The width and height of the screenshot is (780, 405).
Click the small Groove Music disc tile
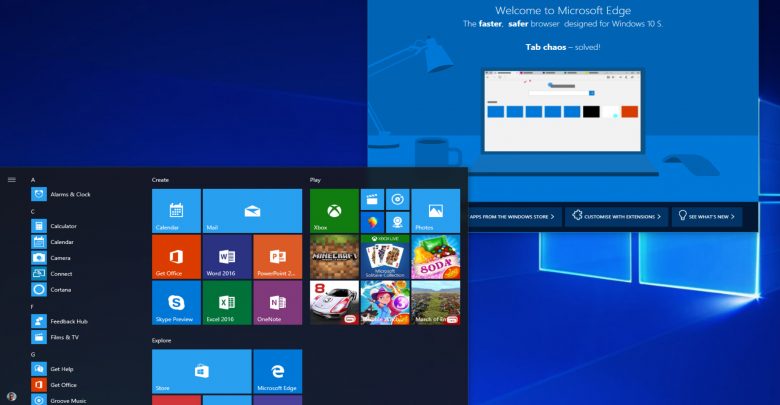point(397,200)
